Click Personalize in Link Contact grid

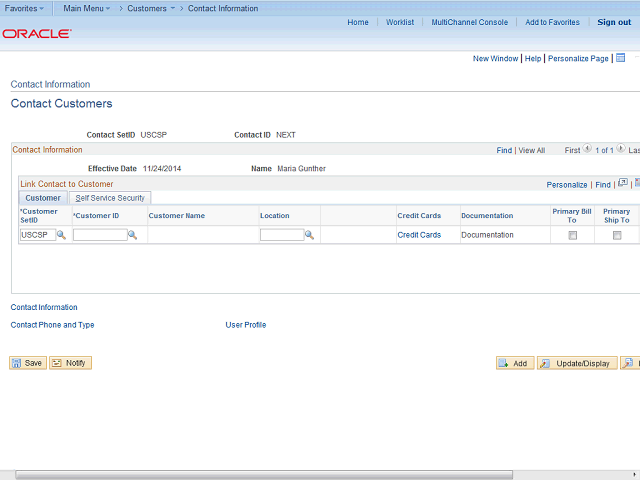pyautogui.click(x=567, y=185)
